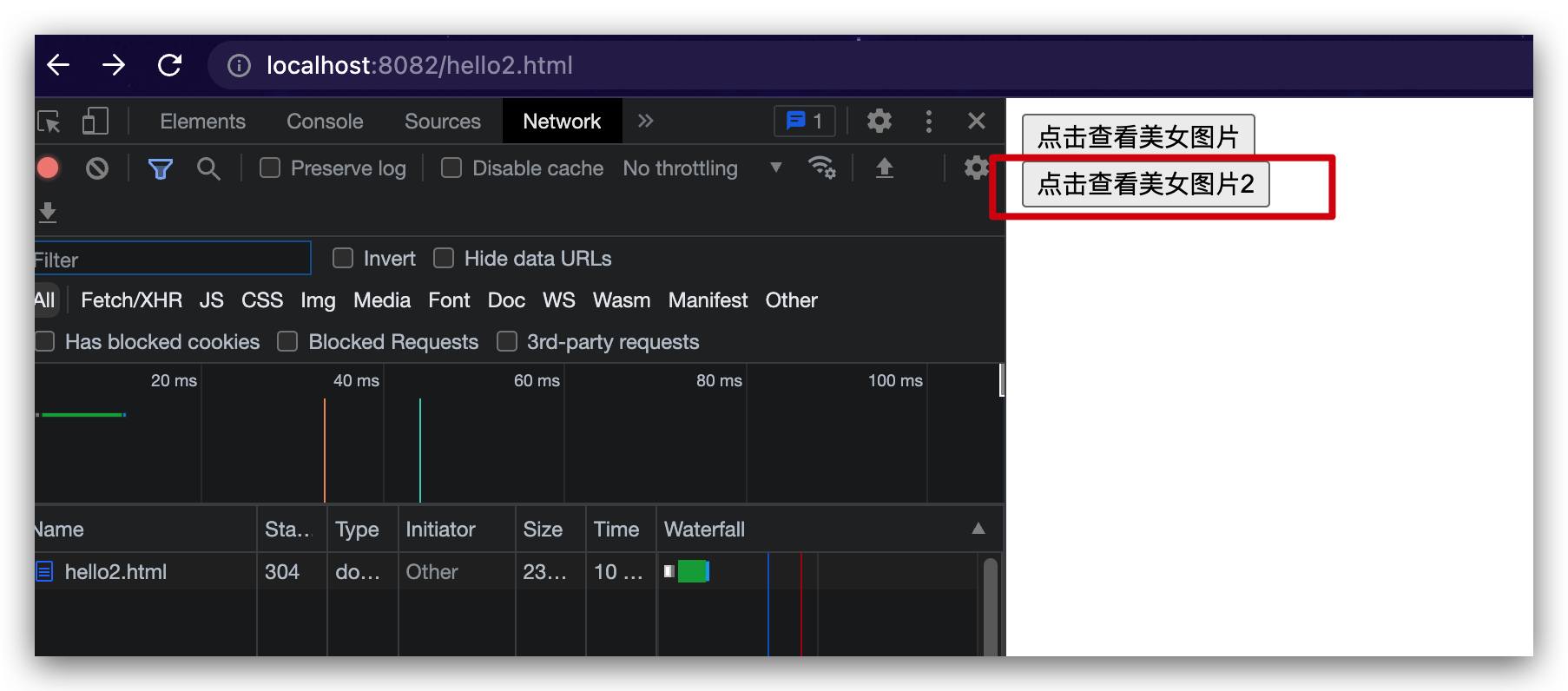The width and height of the screenshot is (1568, 691).
Task: Filter requests by Other
Action: [x=791, y=300]
